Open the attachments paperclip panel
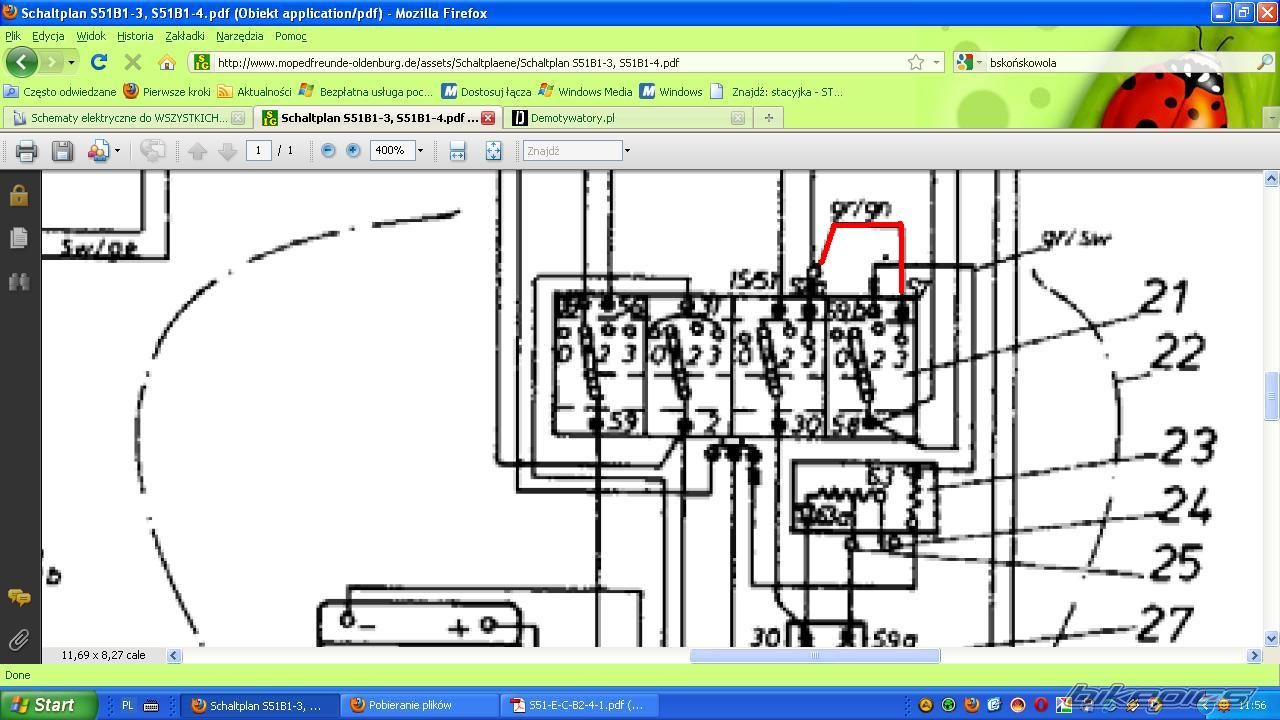This screenshot has width=1280, height=720. [x=18, y=639]
